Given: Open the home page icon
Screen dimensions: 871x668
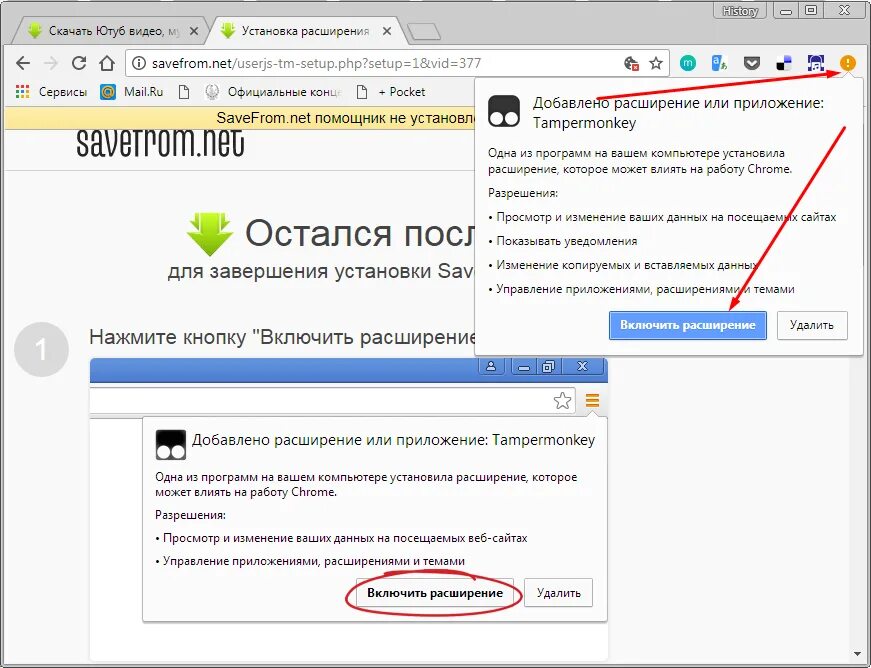Looking at the screenshot, I should point(107,63).
